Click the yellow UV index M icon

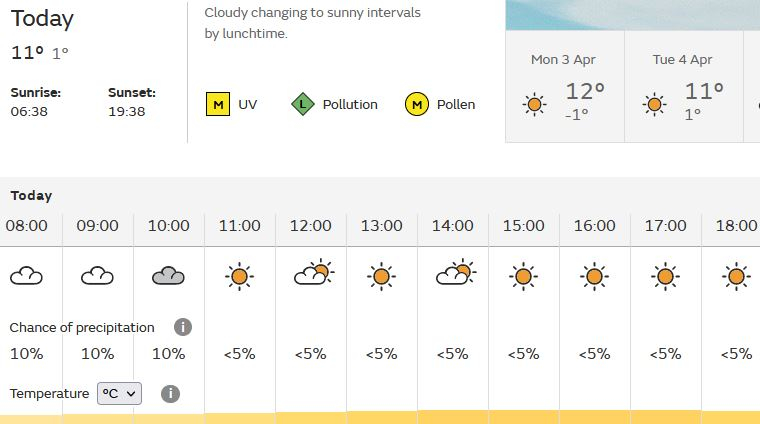click(x=218, y=104)
